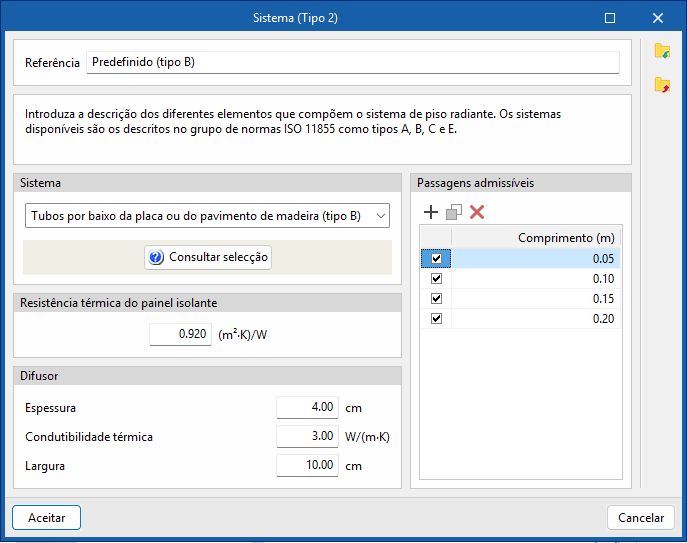Viewport: 687px width, 543px height.
Task: Click the Espessura value field
Action: pos(307,408)
